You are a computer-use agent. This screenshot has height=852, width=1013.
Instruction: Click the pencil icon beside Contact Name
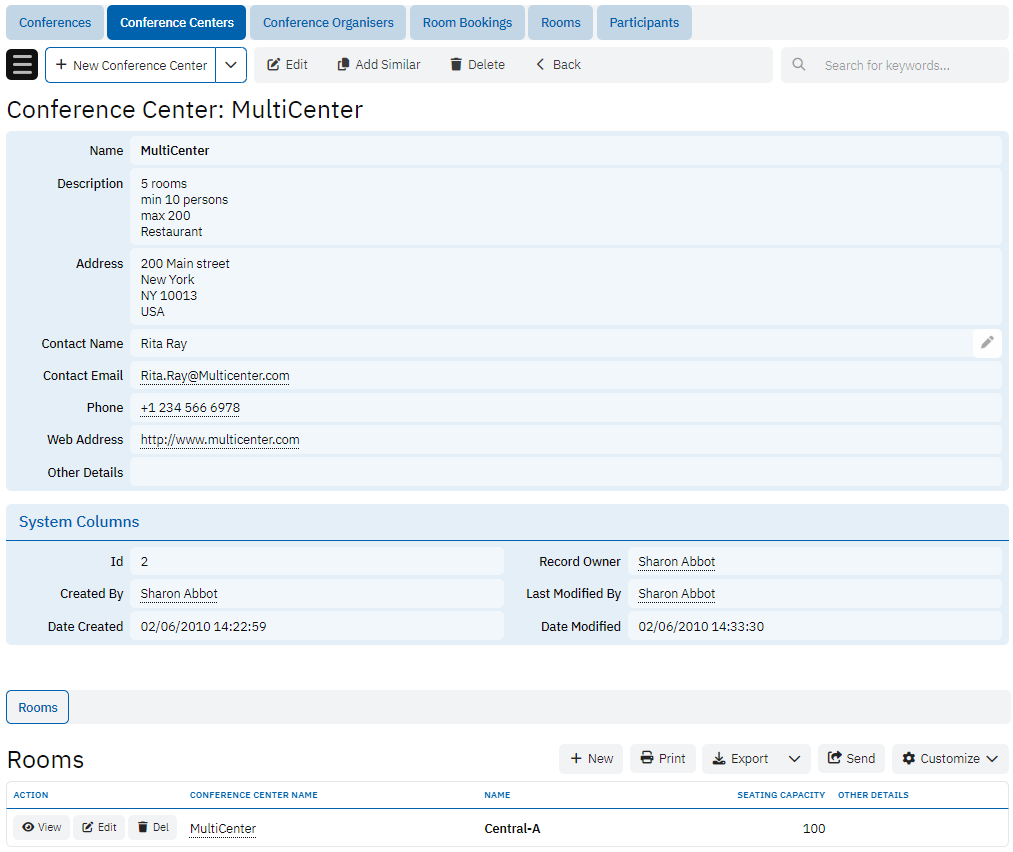(987, 343)
